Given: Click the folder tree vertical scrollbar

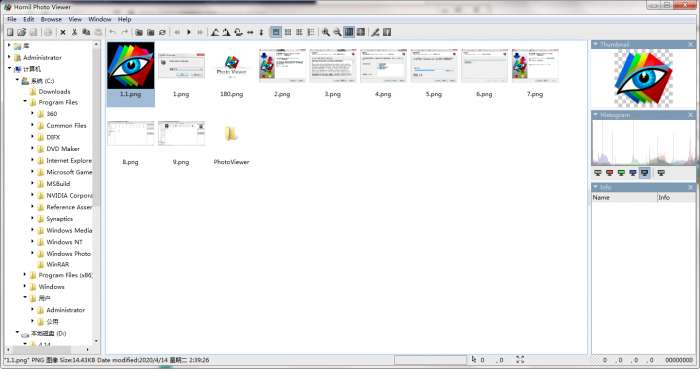Looking at the screenshot, I should 96,192.
